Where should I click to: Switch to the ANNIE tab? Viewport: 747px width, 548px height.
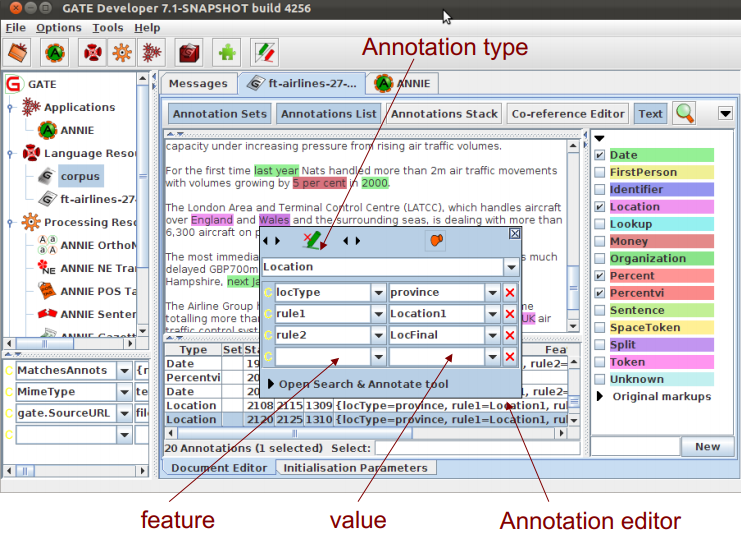[403, 83]
